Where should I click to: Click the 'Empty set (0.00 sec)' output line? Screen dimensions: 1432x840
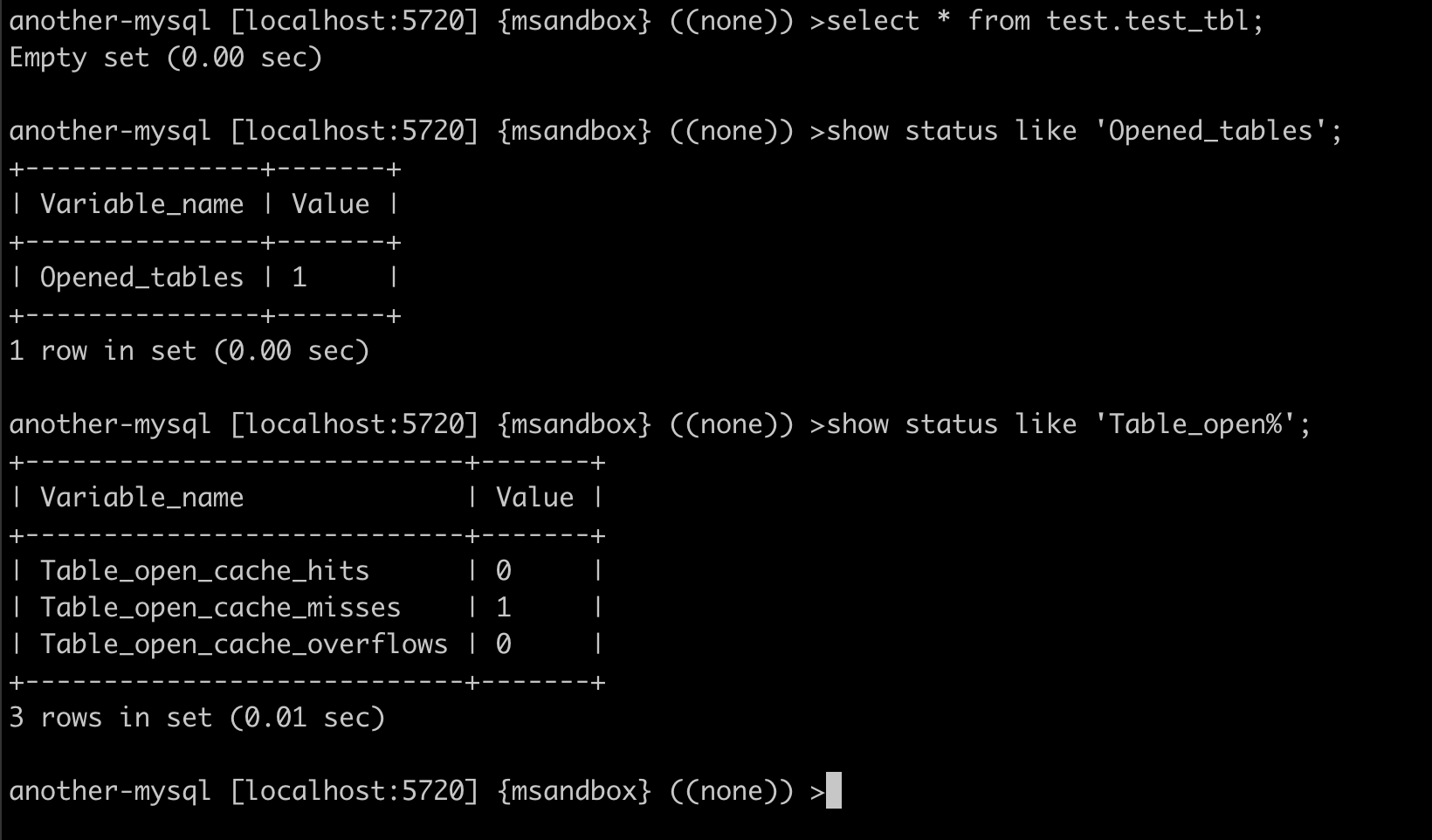(166, 58)
